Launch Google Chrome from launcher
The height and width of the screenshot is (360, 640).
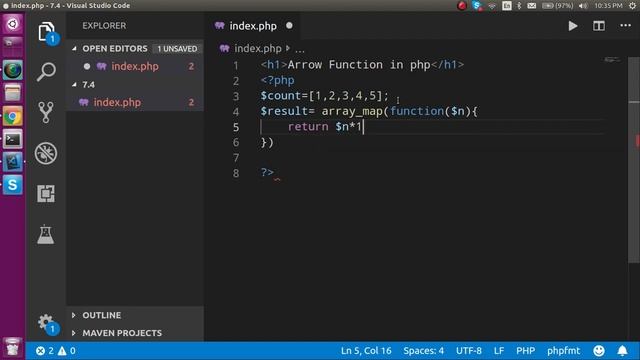[x=13, y=116]
